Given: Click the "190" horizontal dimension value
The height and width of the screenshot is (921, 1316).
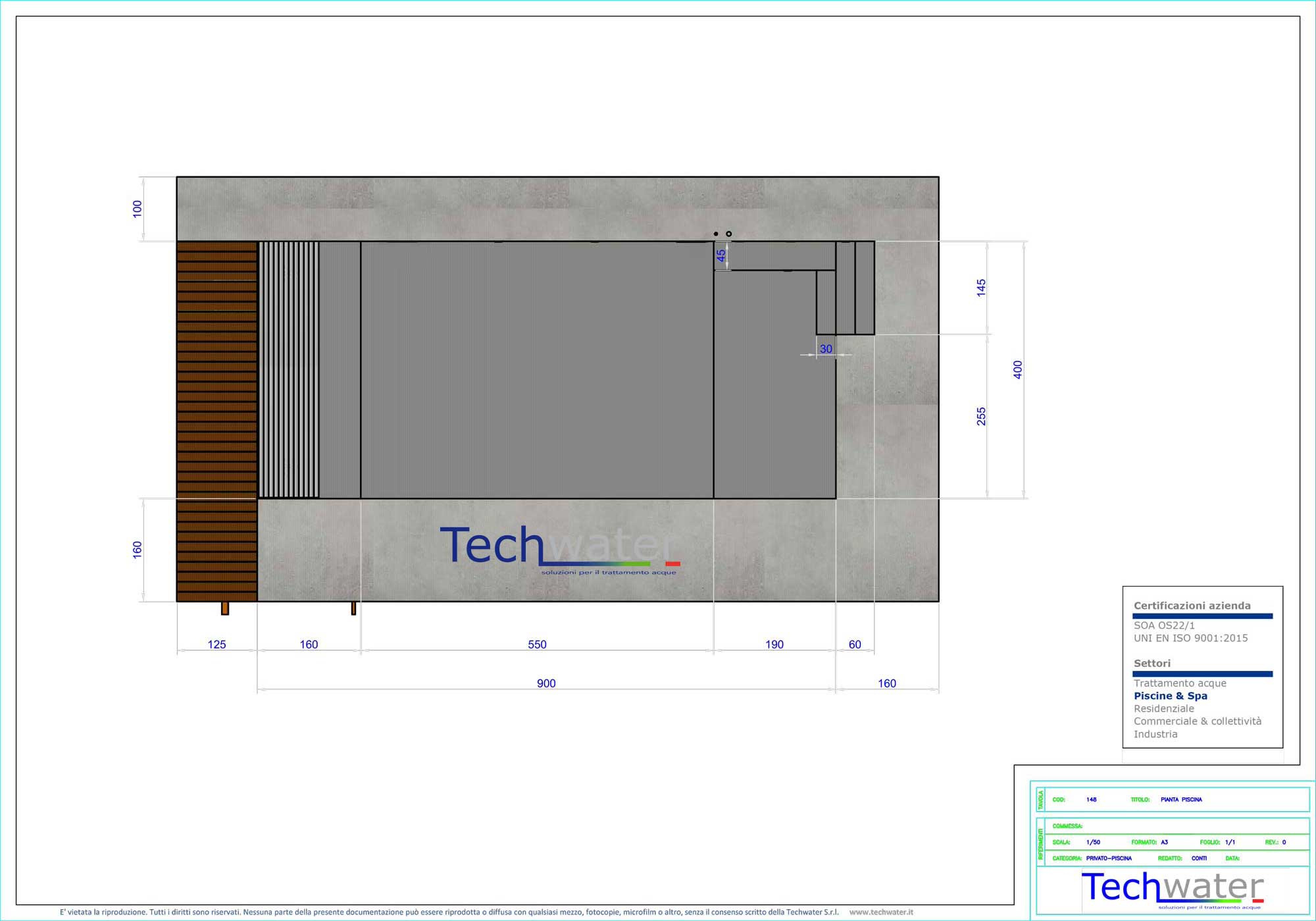Looking at the screenshot, I should pyautogui.click(x=774, y=645).
